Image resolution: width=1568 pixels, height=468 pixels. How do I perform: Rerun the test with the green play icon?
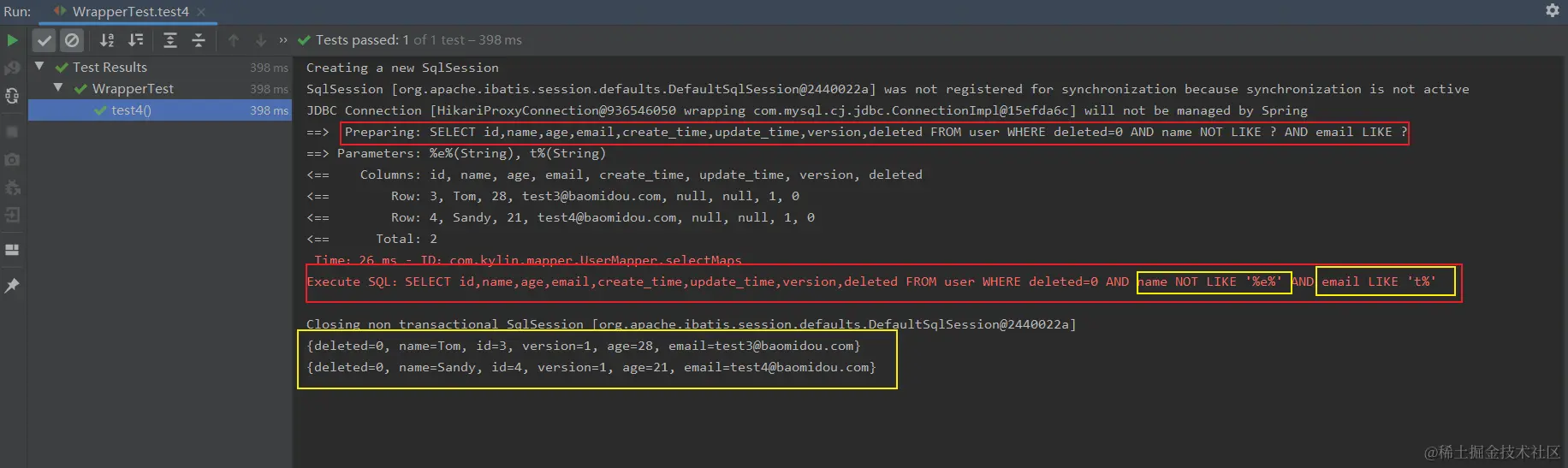12,40
